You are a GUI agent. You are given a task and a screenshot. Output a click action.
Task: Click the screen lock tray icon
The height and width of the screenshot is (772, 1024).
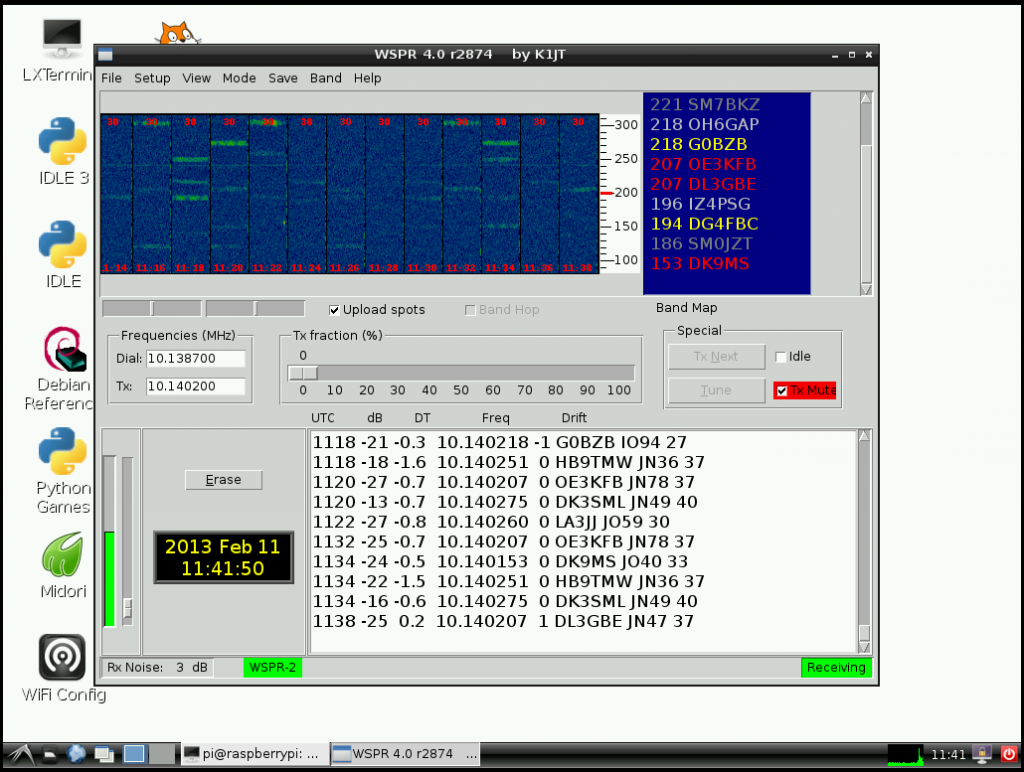(x=981, y=753)
